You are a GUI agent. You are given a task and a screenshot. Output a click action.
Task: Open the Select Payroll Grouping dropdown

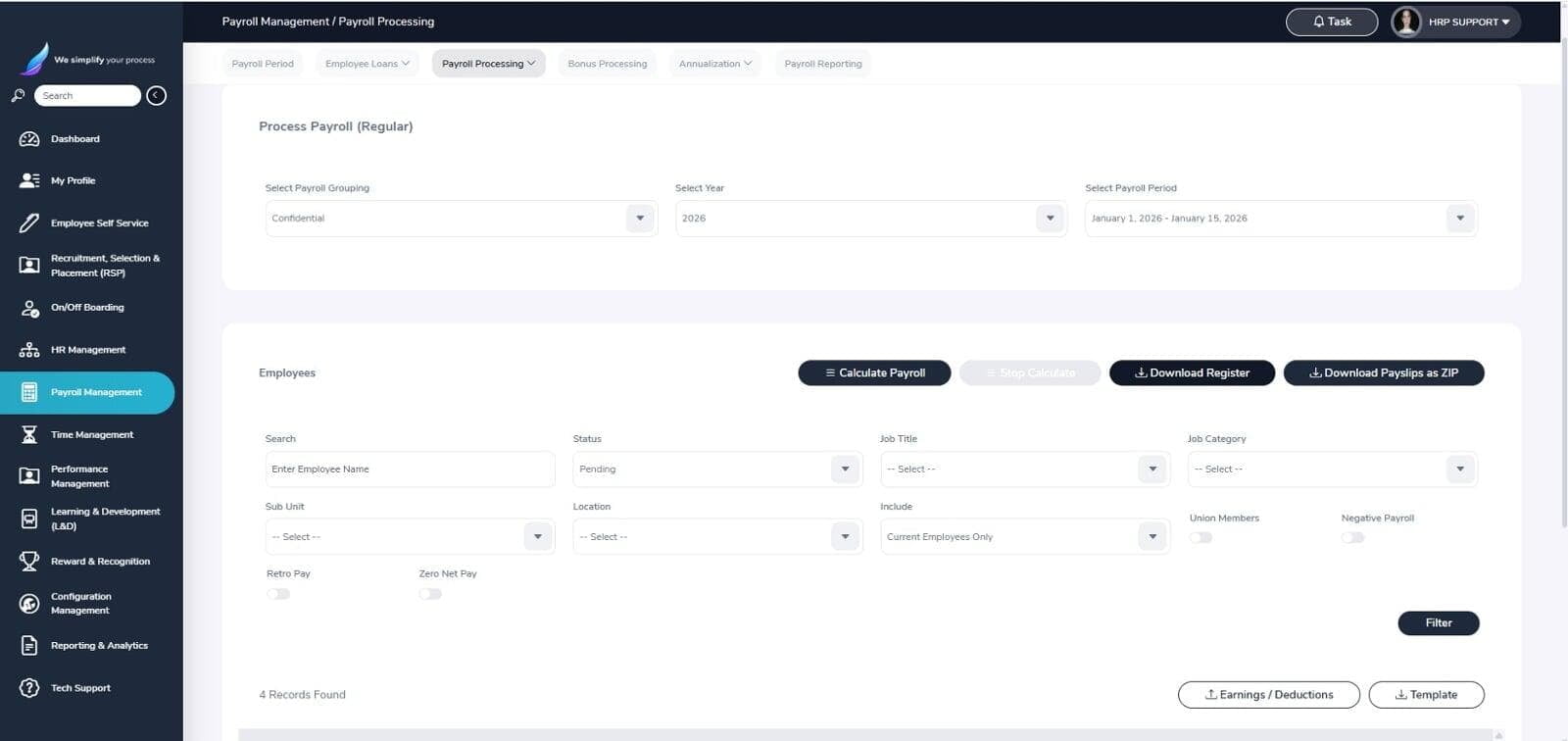click(x=461, y=219)
